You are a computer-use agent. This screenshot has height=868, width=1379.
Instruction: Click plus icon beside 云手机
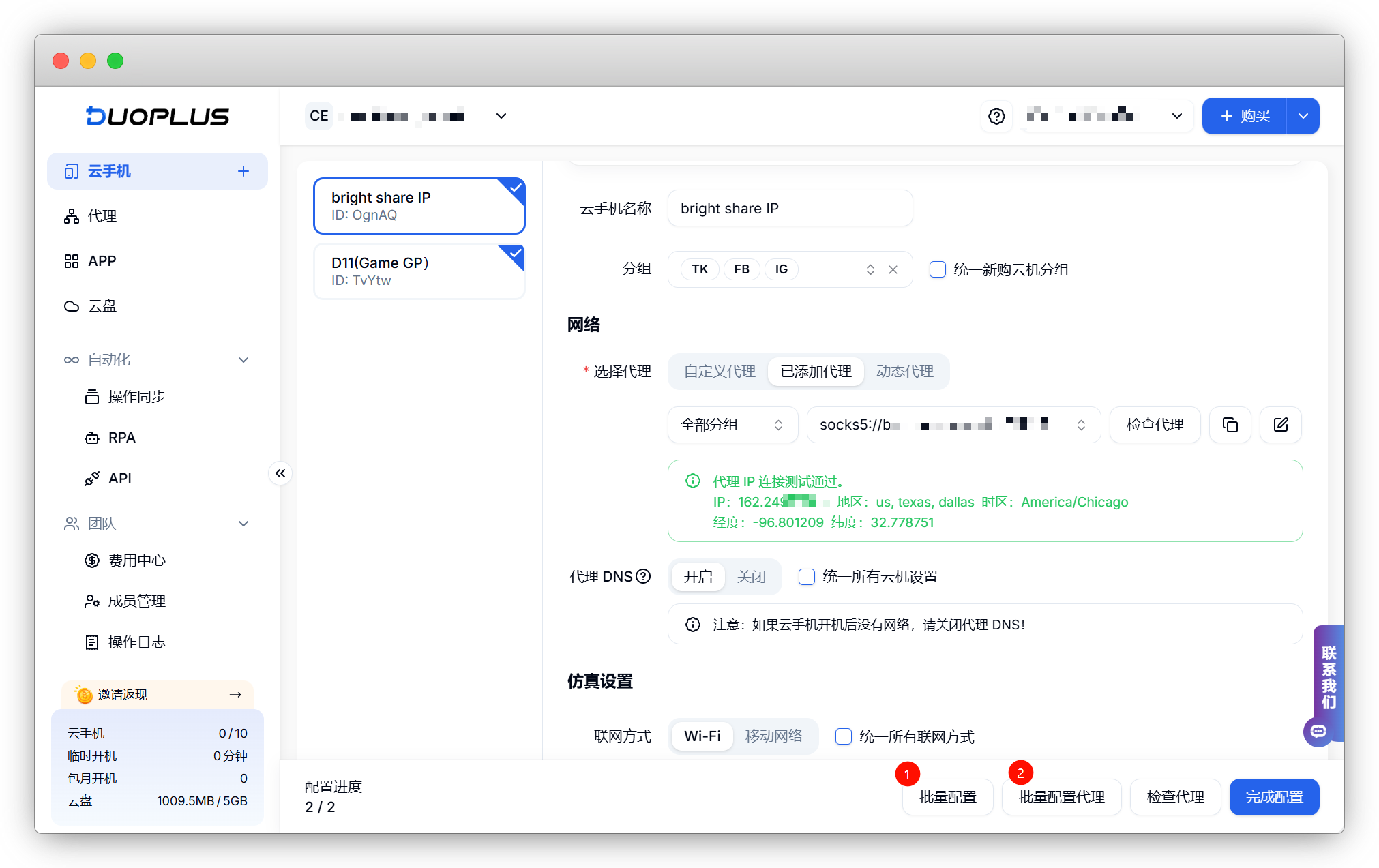coord(243,171)
